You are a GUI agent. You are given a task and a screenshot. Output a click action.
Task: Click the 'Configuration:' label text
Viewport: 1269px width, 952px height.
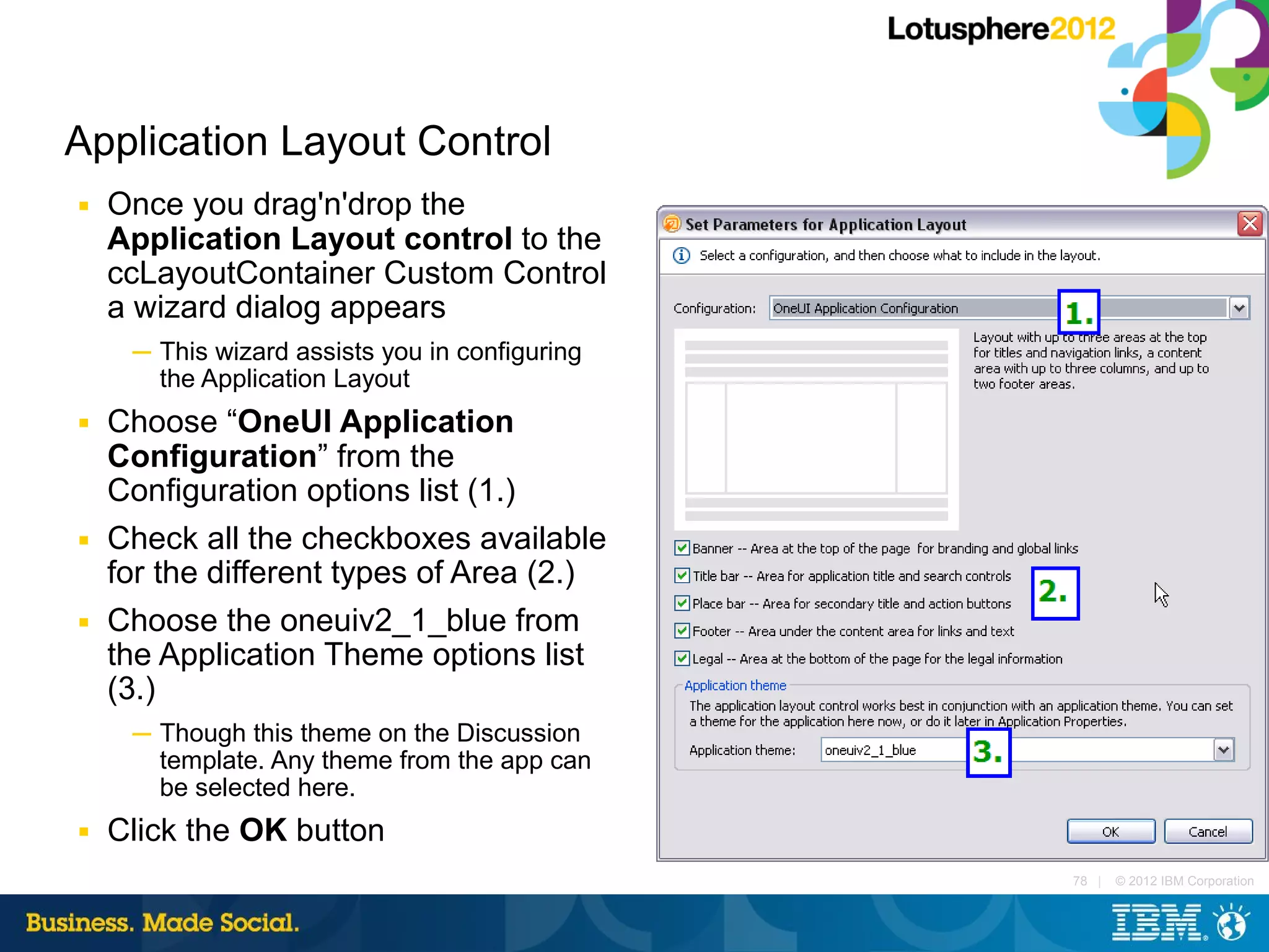[714, 308]
